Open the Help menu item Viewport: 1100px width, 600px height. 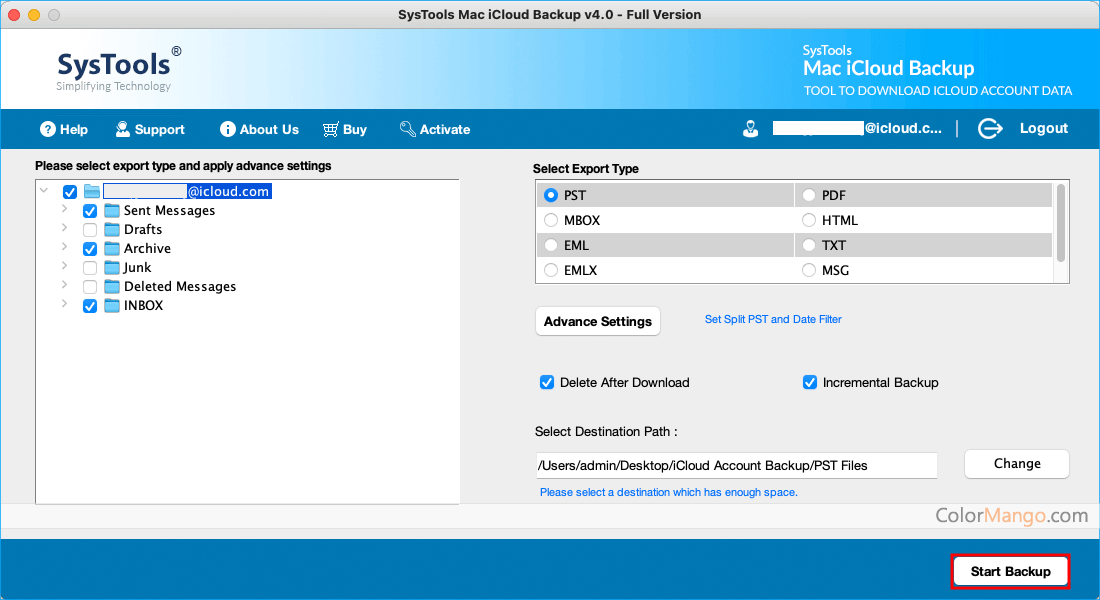point(64,129)
